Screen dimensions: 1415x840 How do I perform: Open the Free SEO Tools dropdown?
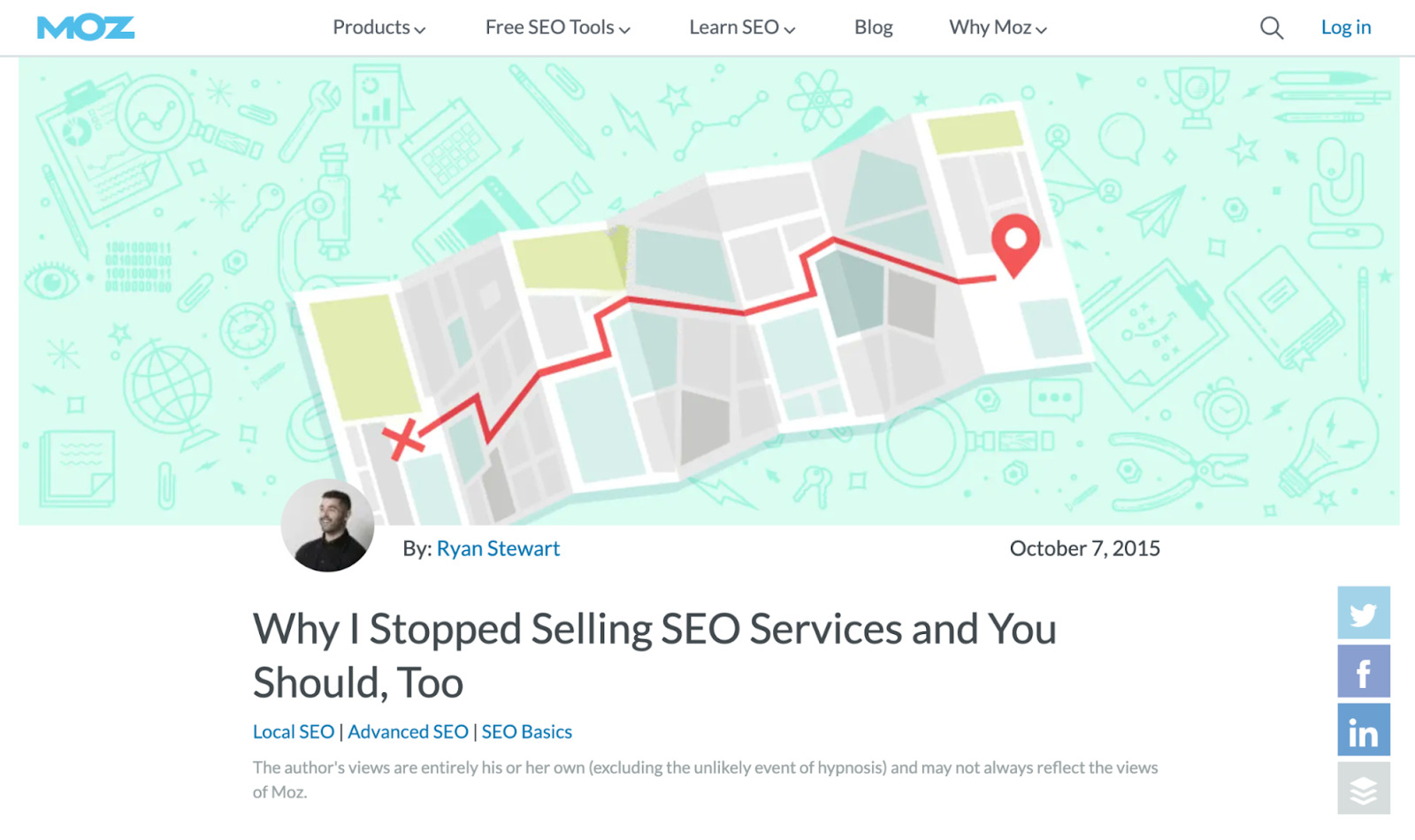click(x=556, y=27)
